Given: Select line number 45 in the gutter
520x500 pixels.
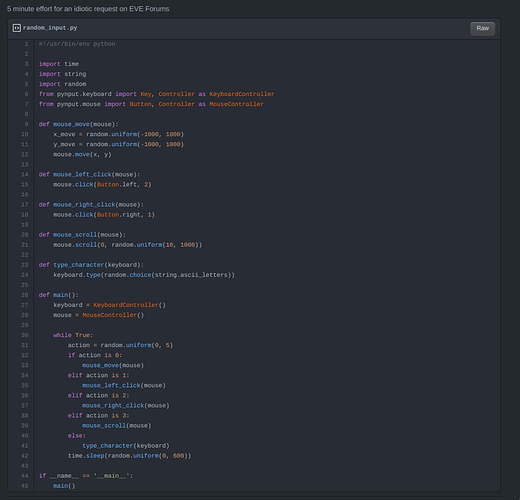Looking at the screenshot, I should [x=25, y=486].
